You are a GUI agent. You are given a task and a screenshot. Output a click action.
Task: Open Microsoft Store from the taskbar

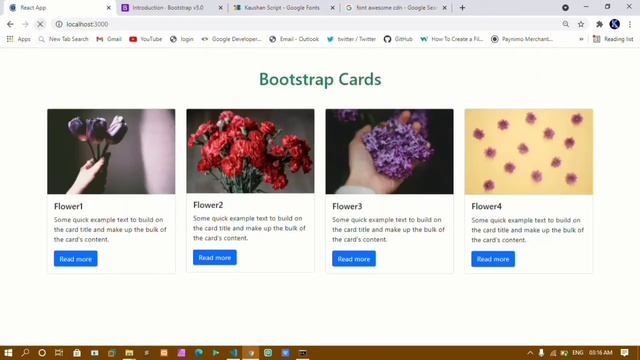[77, 353]
